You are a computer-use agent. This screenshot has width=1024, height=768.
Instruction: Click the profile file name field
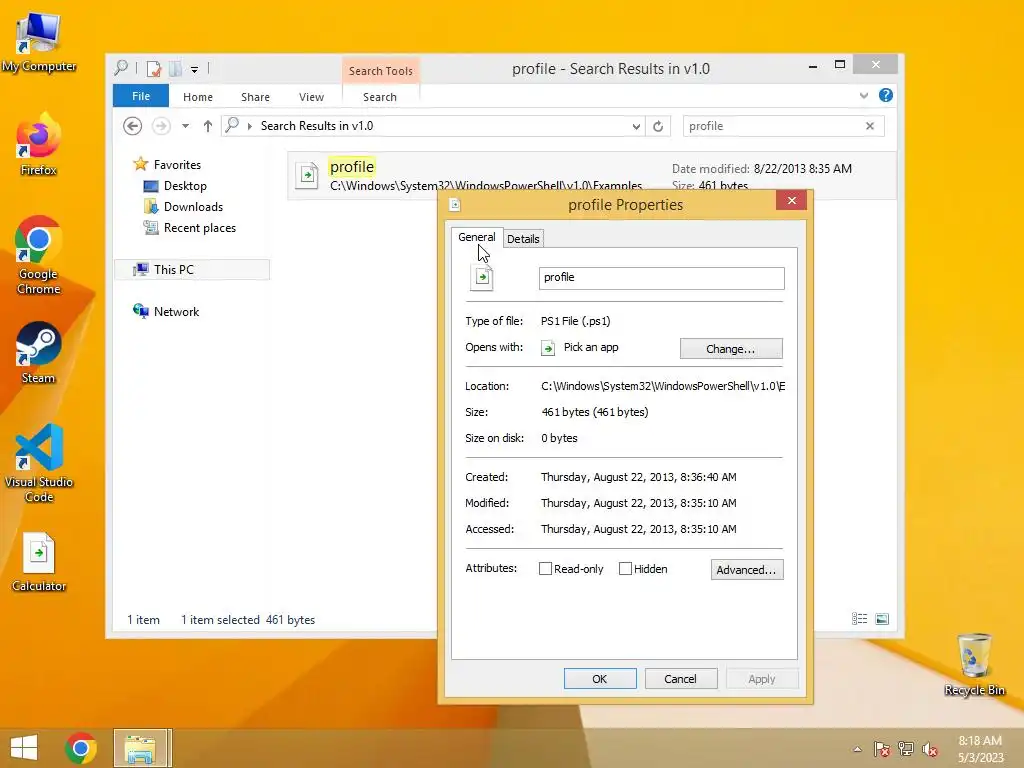coord(662,278)
